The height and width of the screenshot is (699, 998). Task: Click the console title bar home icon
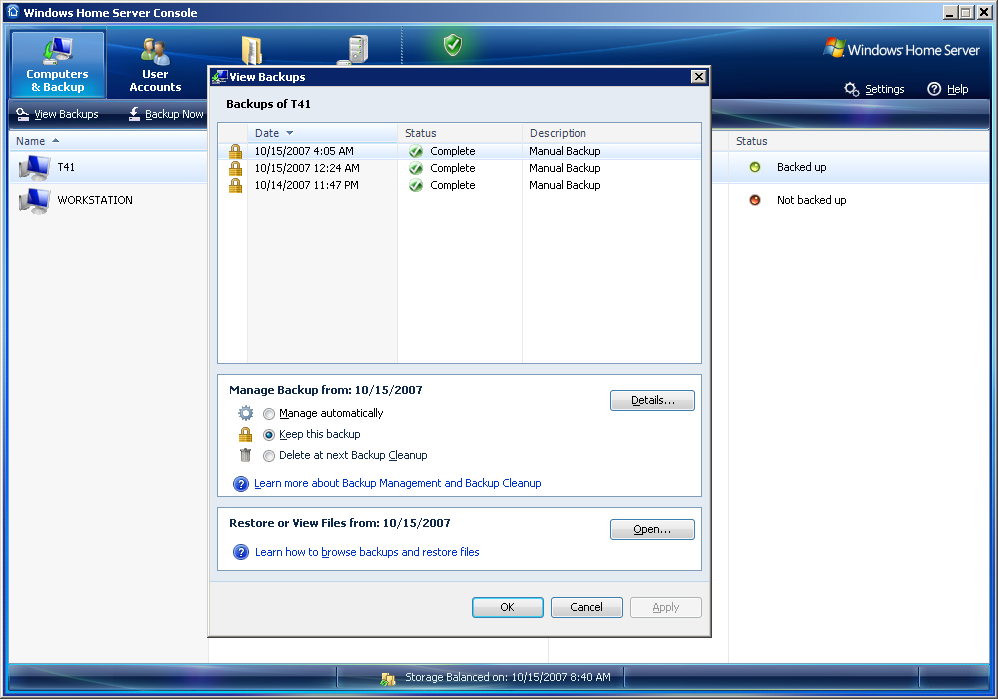tap(13, 12)
